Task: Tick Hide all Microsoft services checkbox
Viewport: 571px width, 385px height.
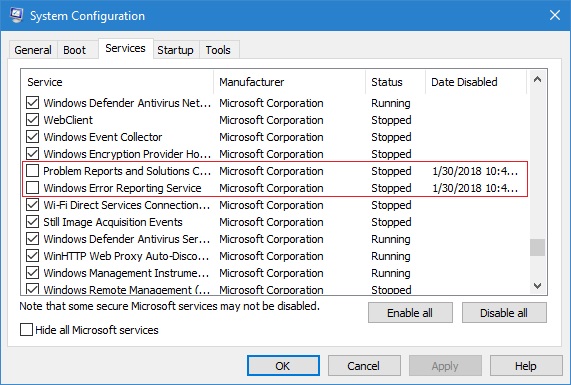Action: (26, 330)
